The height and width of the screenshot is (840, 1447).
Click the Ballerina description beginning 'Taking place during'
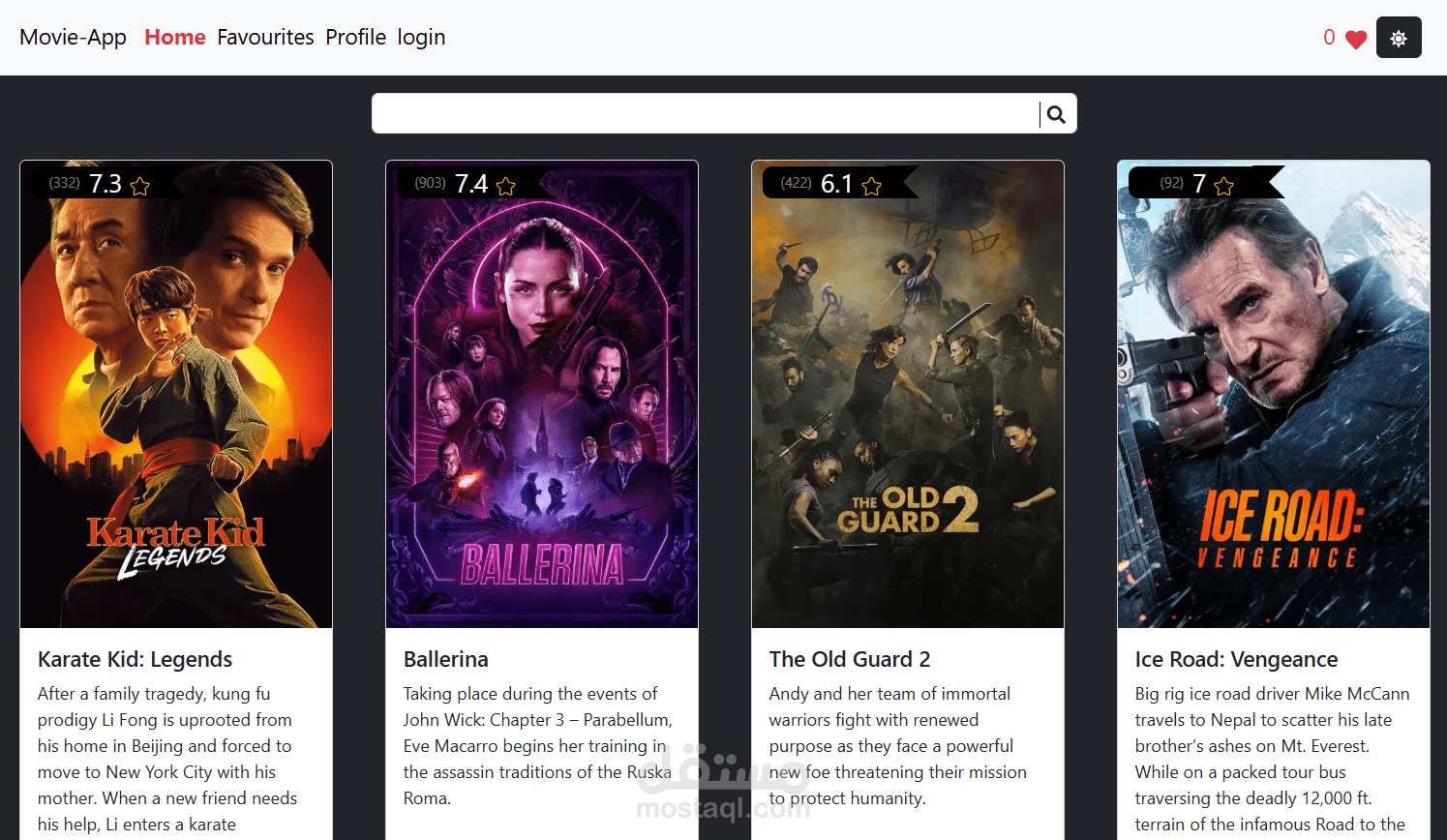tap(538, 746)
